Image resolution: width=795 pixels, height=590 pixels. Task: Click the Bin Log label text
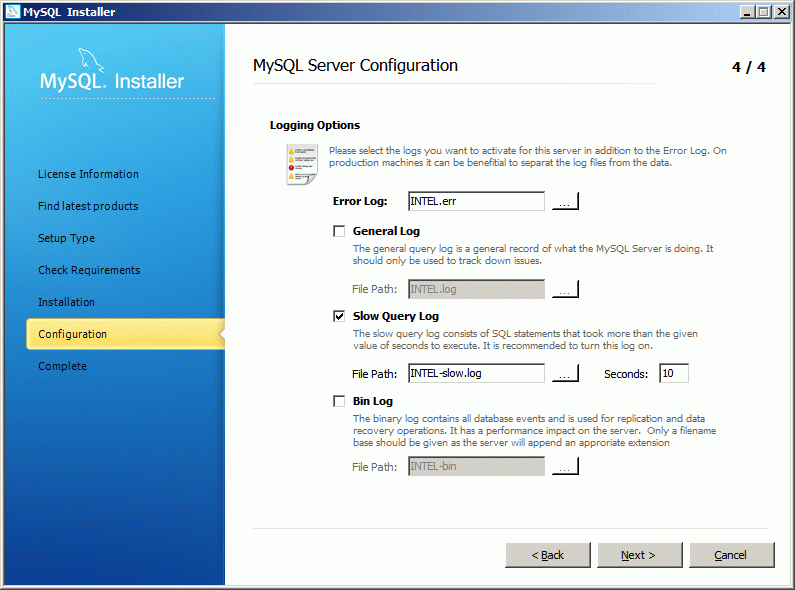(x=373, y=401)
